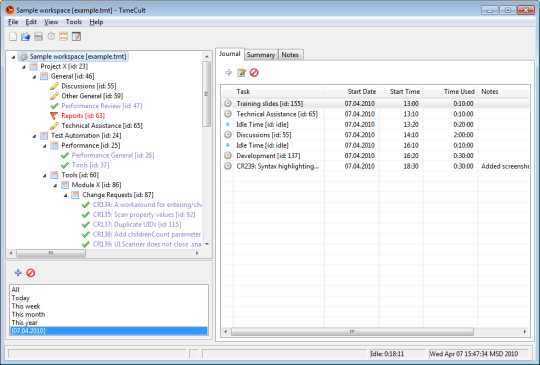This screenshot has width=540, height=365.
Task: Switch to the Notes tab
Action: (x=290, y=55)
